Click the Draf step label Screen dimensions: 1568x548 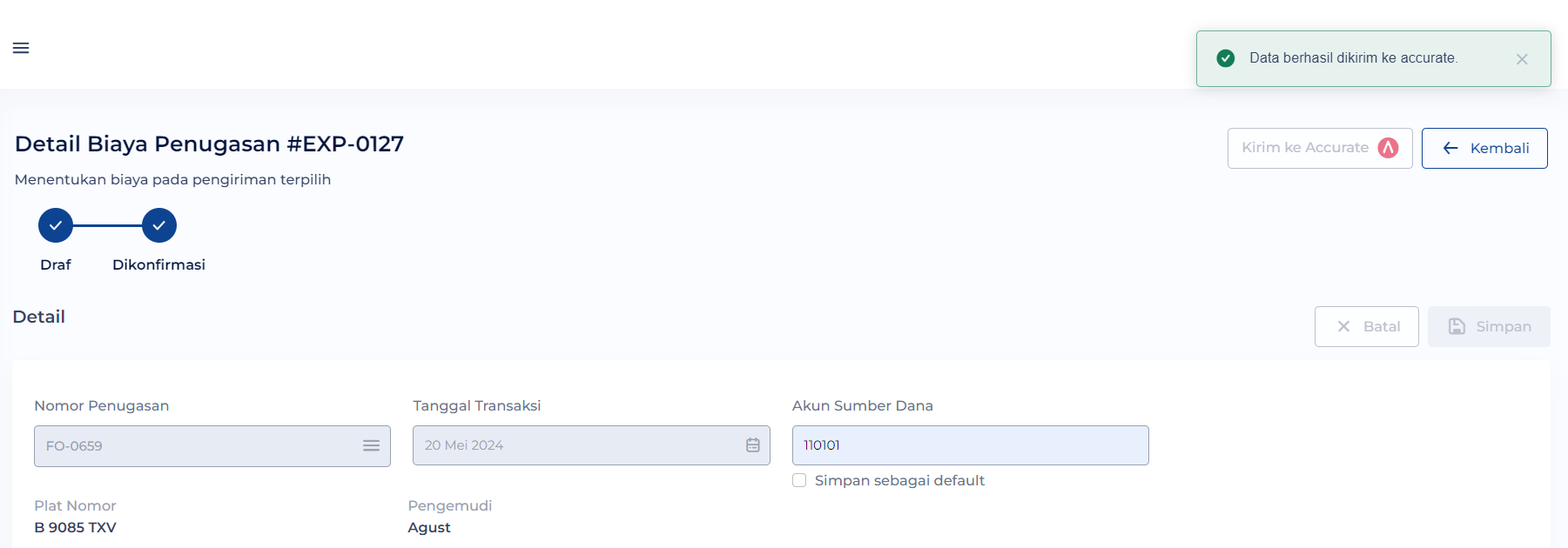click(x=56, y=264)
